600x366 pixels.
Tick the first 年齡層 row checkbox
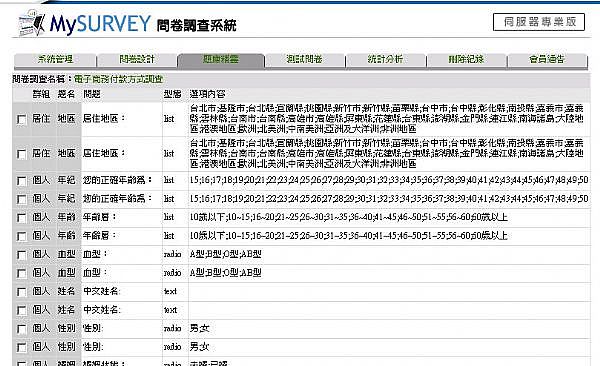coord(21,218)
